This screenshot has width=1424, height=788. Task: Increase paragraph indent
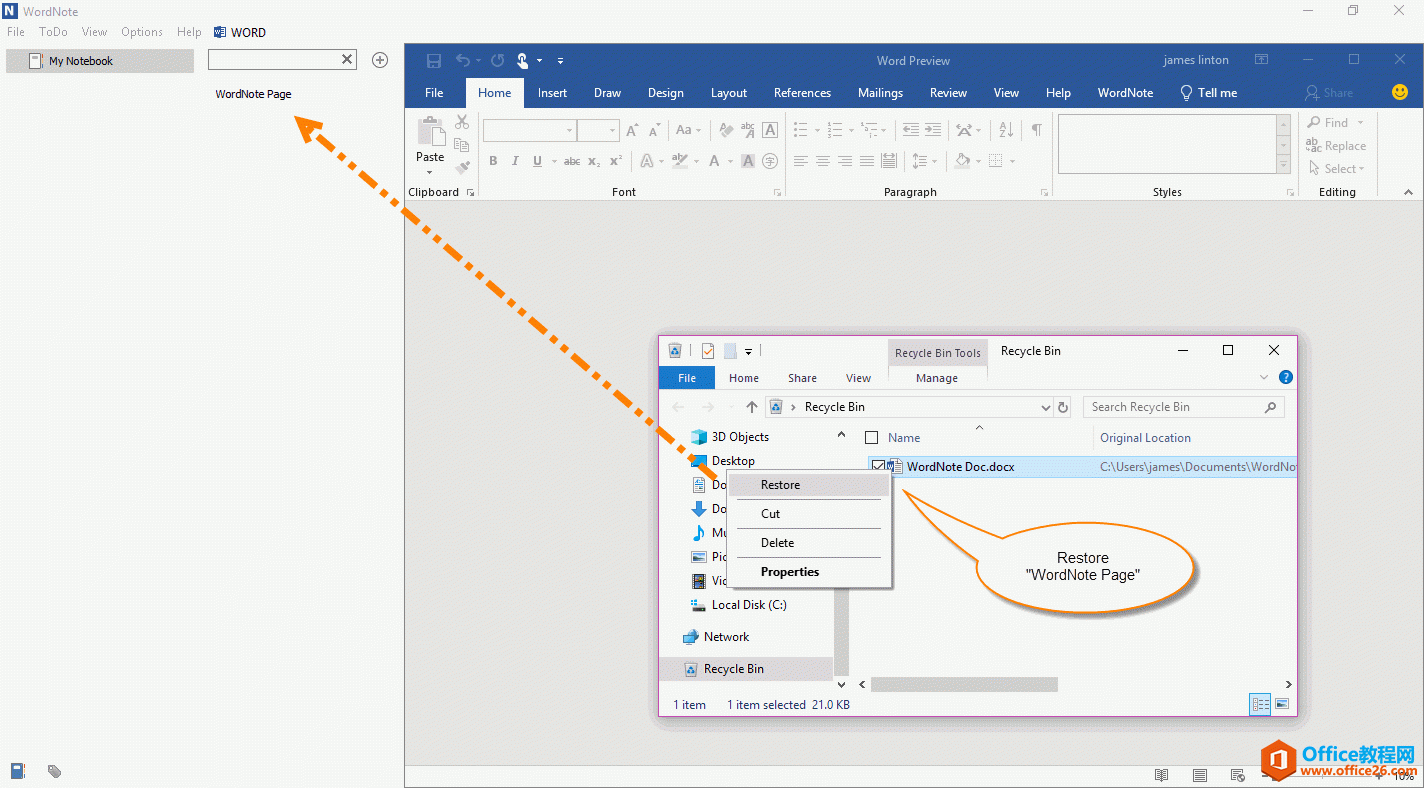click(932, 130)
